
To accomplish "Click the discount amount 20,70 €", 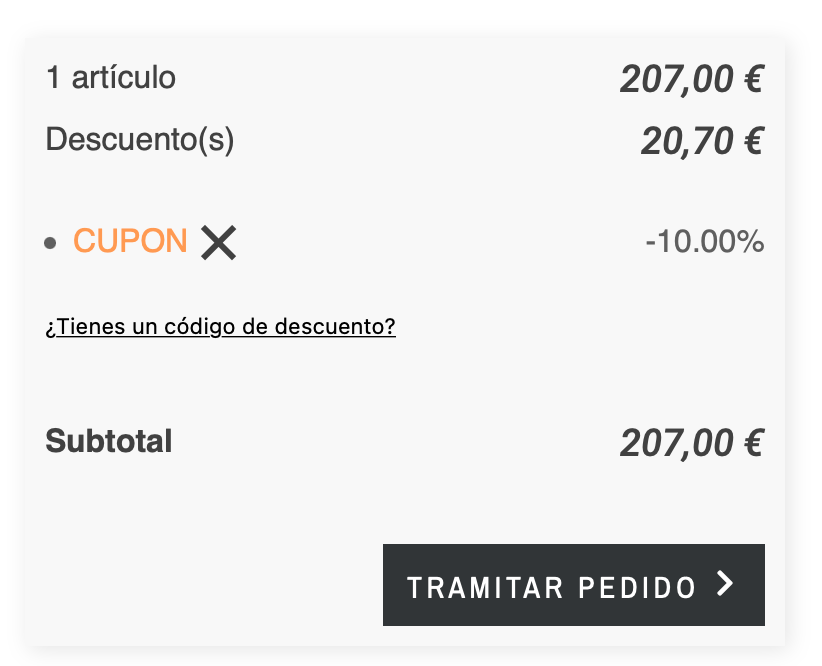I will click(702, 141).
